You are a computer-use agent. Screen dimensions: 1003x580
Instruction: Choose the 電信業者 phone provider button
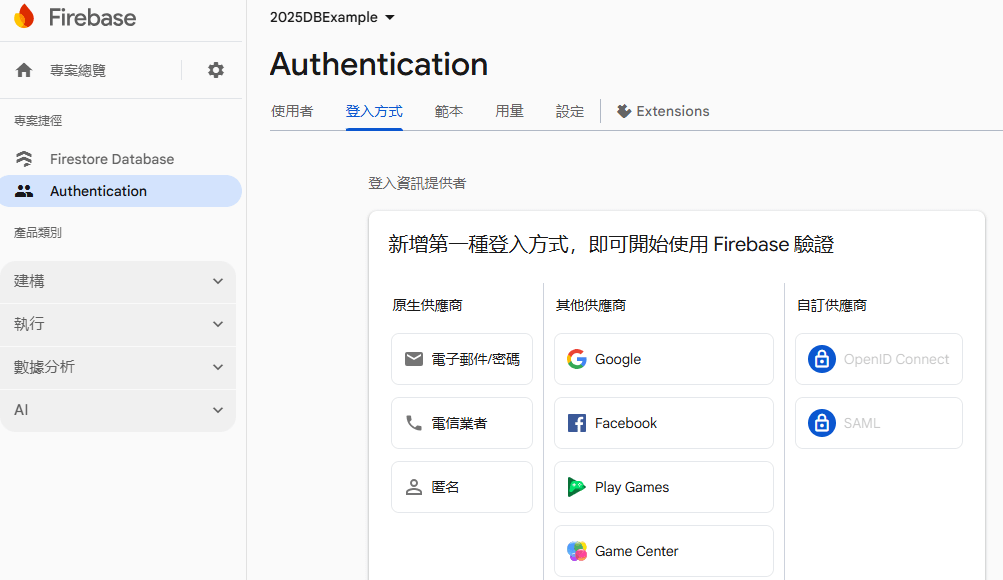coord(462,423)
